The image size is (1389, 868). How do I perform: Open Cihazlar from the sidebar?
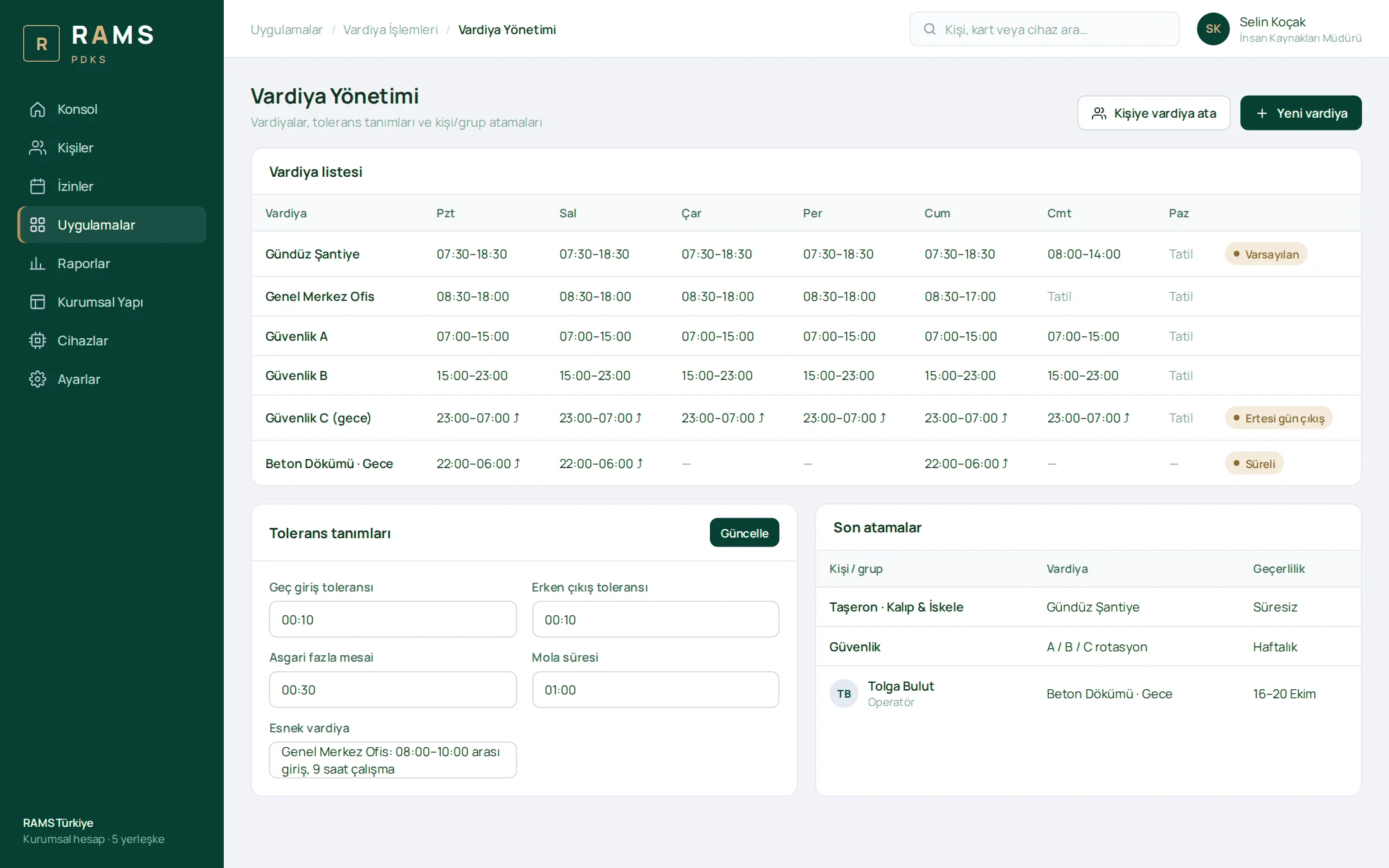[112, 341]
